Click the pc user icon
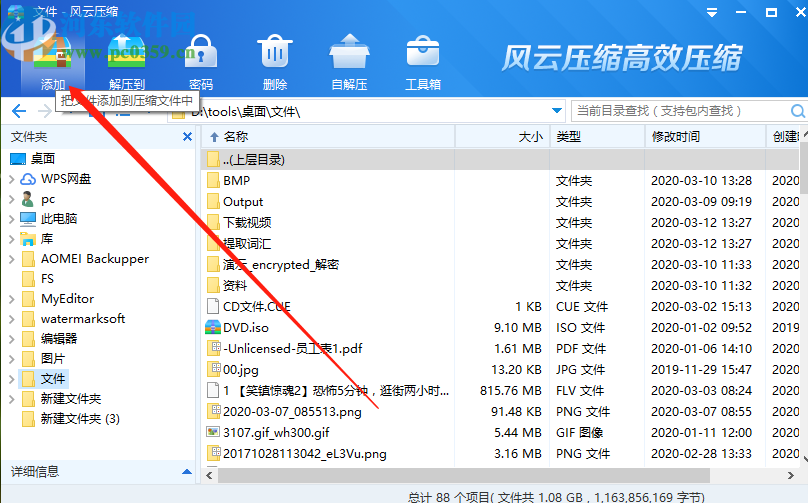This screenshot has height=503, width=808. [x=28, y=199]
